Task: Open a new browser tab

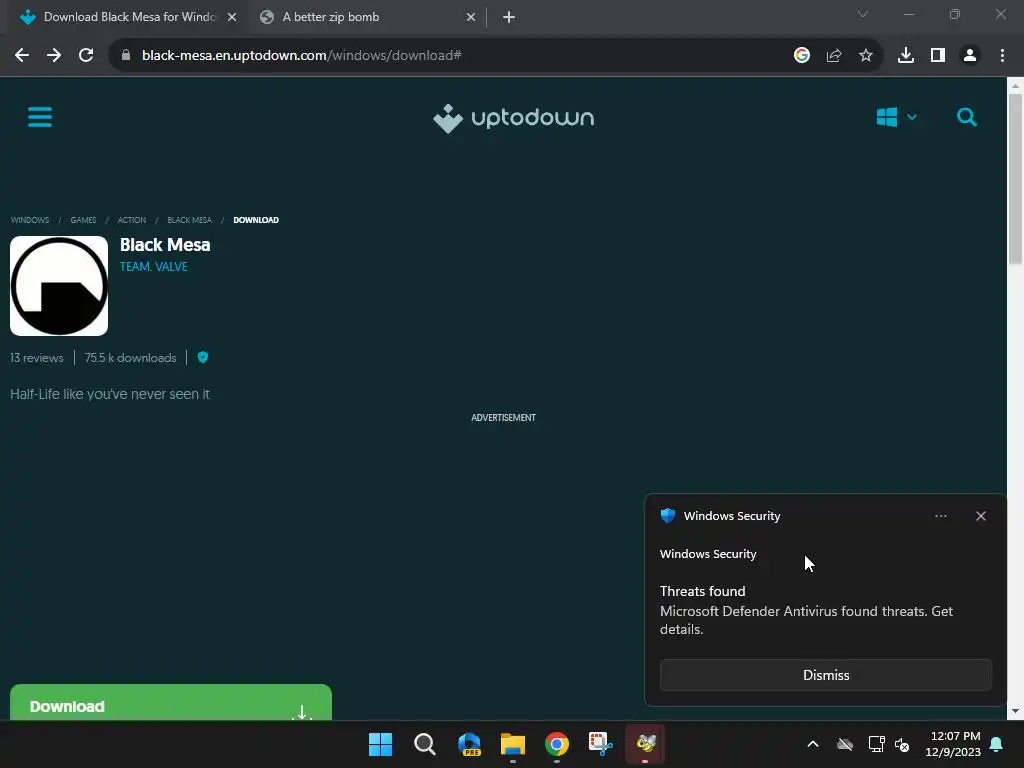Action: coord(509,17)
